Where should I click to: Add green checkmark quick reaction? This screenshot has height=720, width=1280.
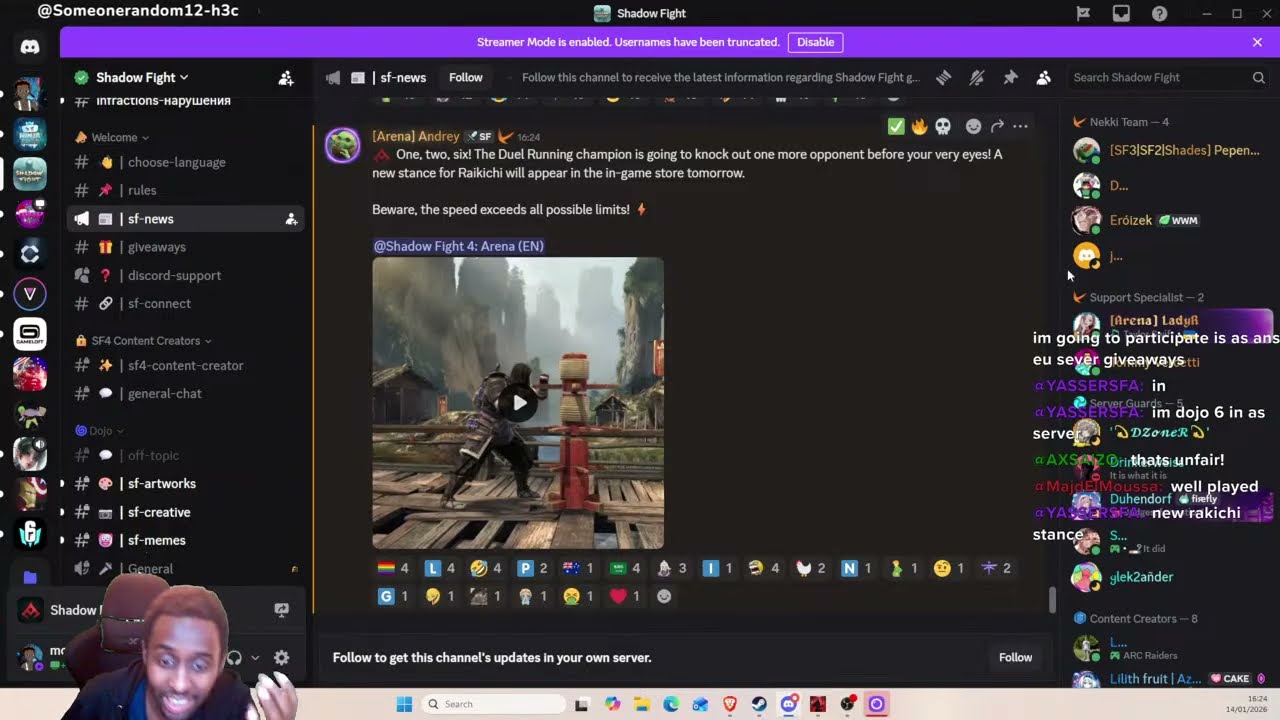click(x=895, y=126)
